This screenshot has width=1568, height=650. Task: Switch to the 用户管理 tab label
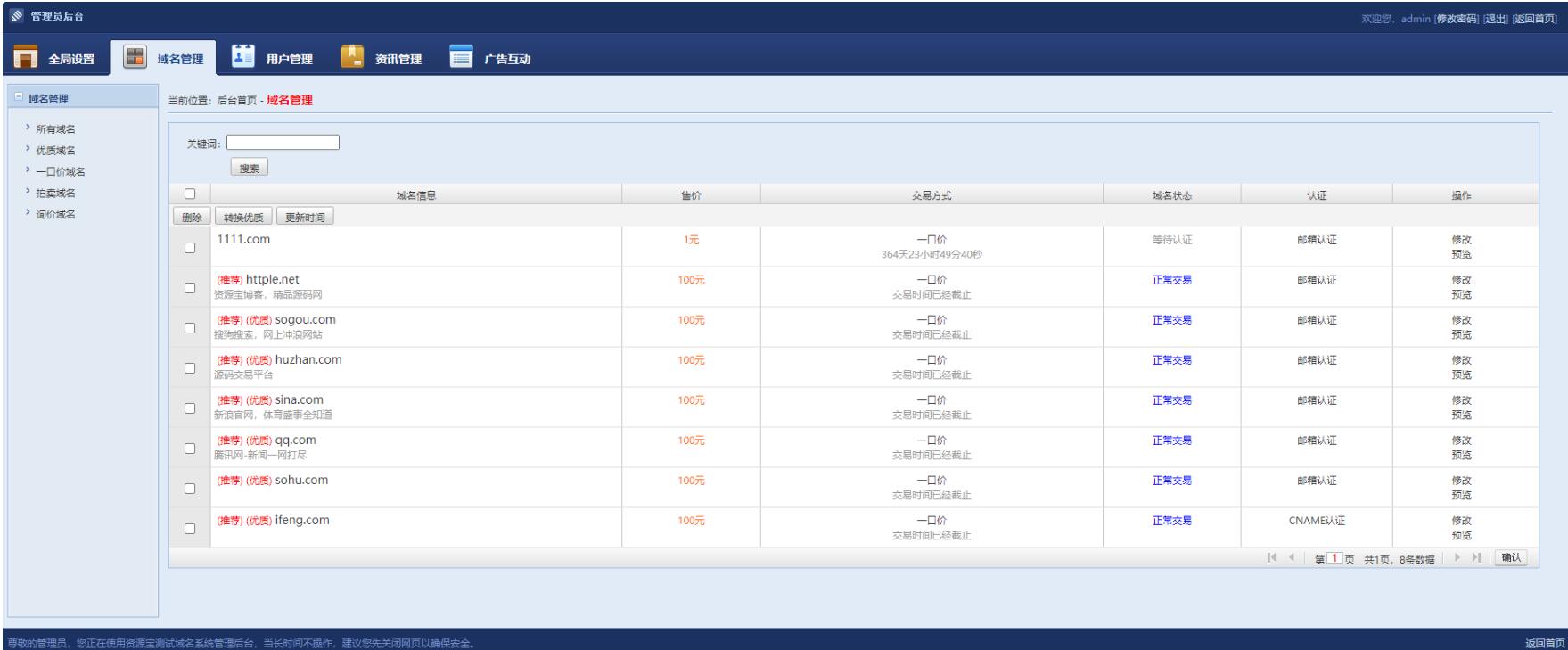(289, 59)
